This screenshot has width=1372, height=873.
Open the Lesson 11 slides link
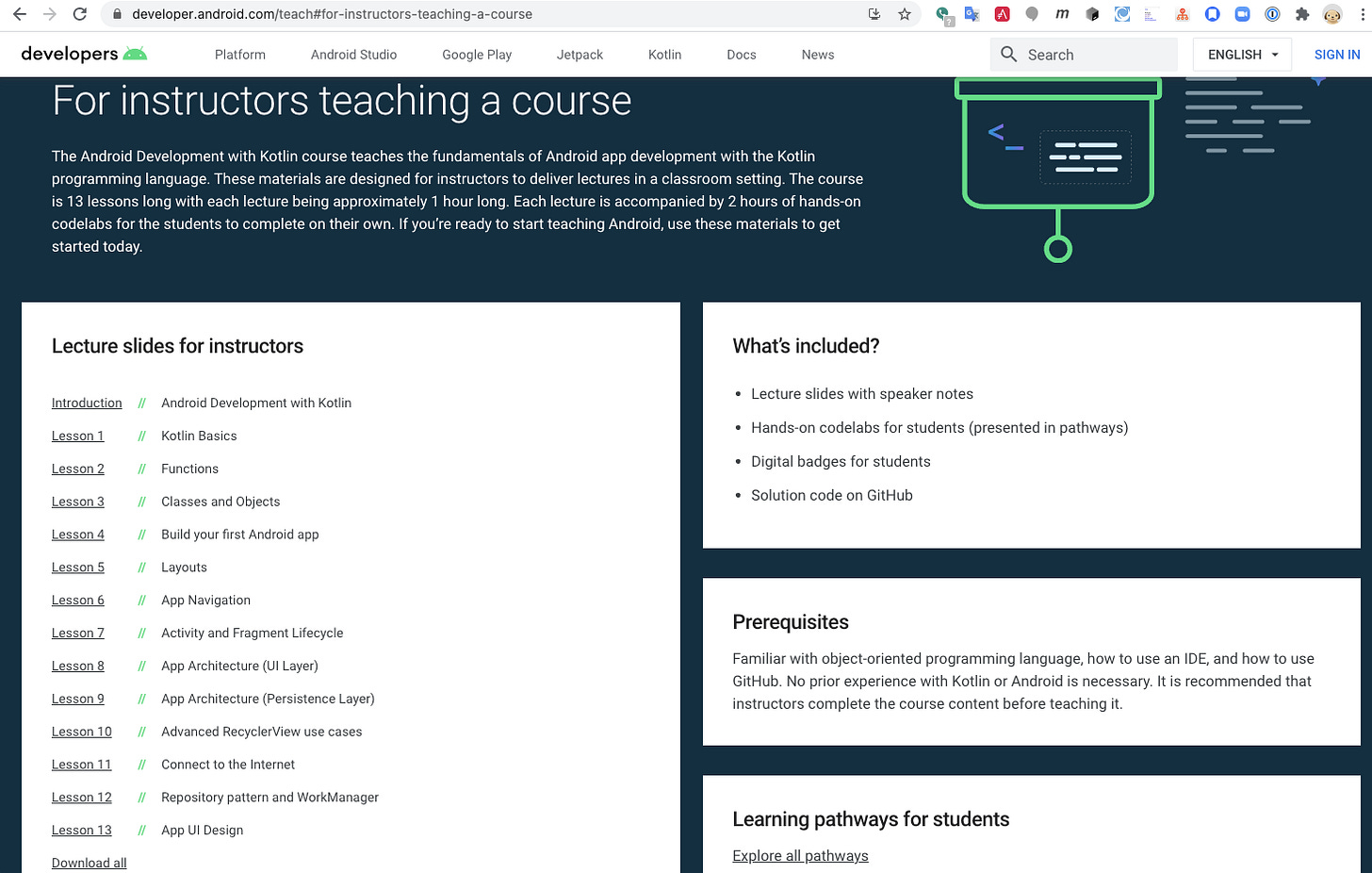pos(82,765)
